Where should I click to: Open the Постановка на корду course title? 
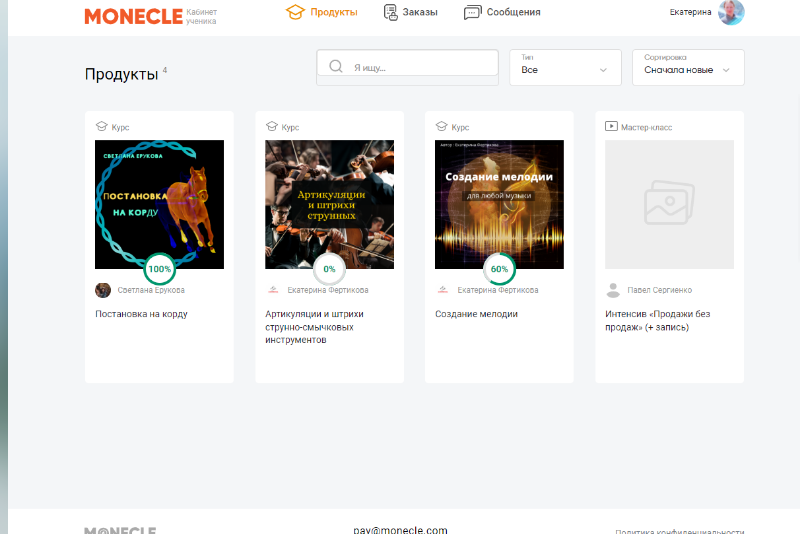coord(141,314)
